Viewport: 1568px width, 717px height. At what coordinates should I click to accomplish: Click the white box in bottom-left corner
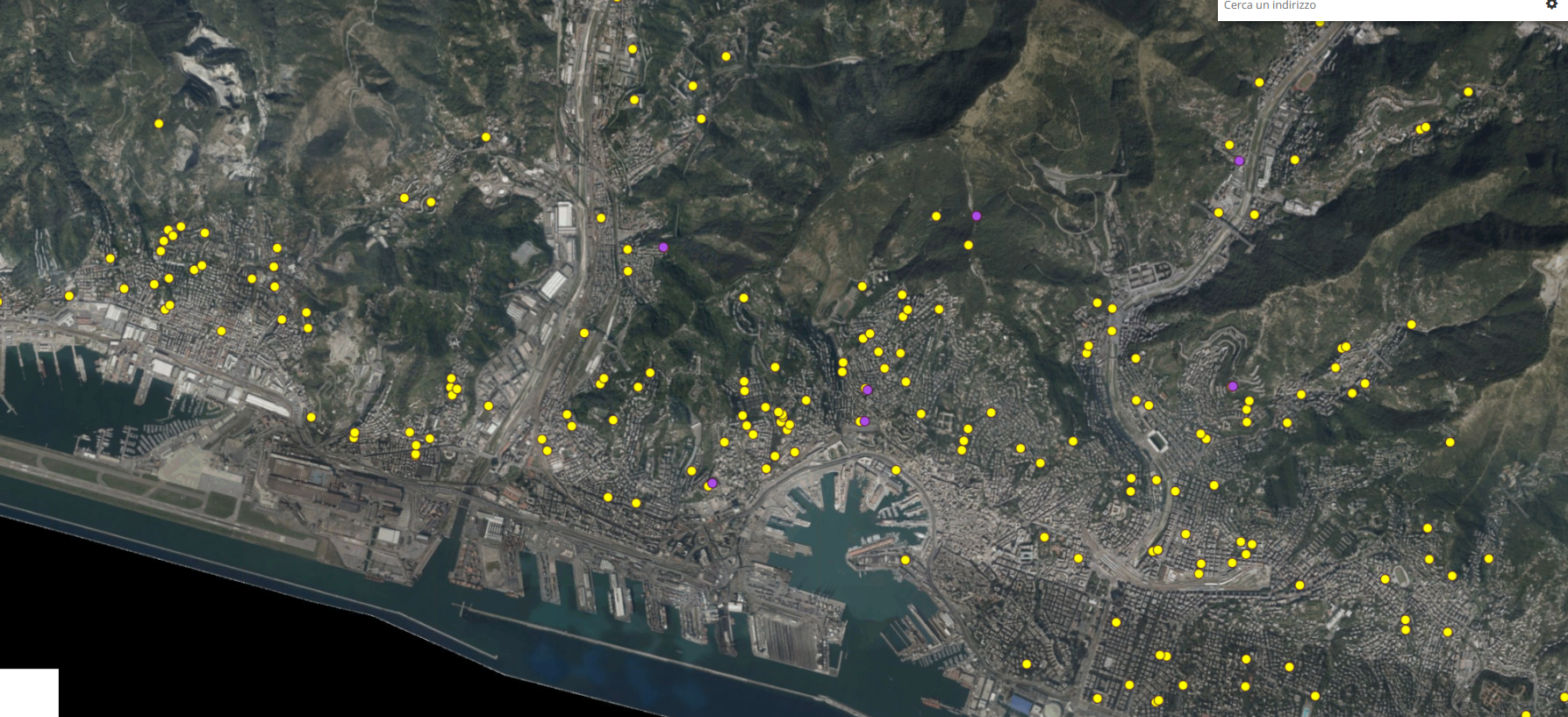tap(29, 692)
